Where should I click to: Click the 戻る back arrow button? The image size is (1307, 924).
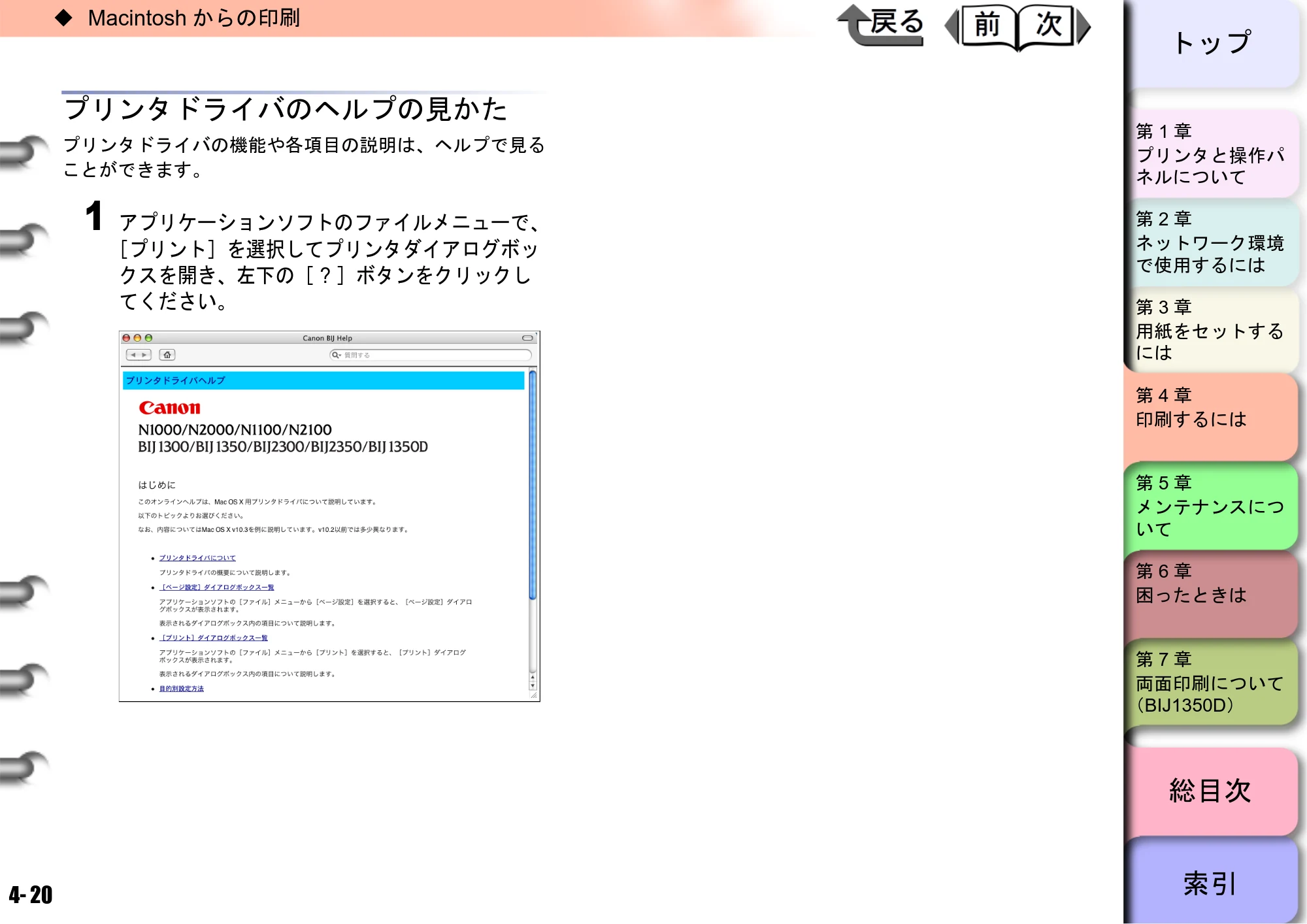(x=881, y=25)
